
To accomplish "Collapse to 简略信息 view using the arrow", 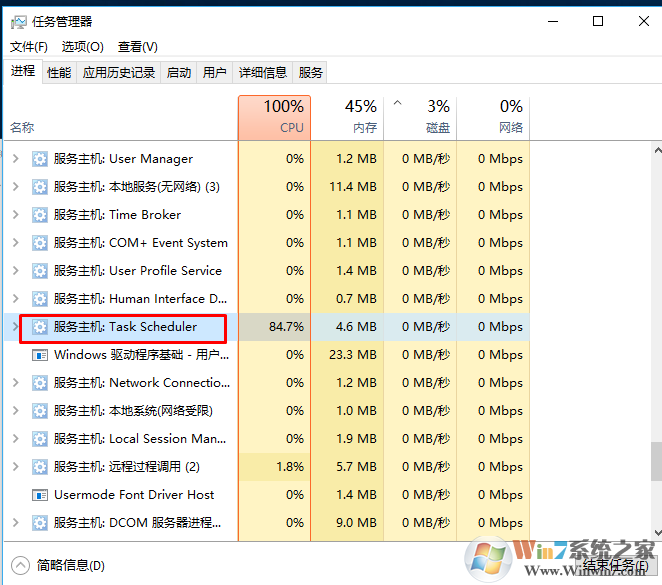I will coord(20,565).
